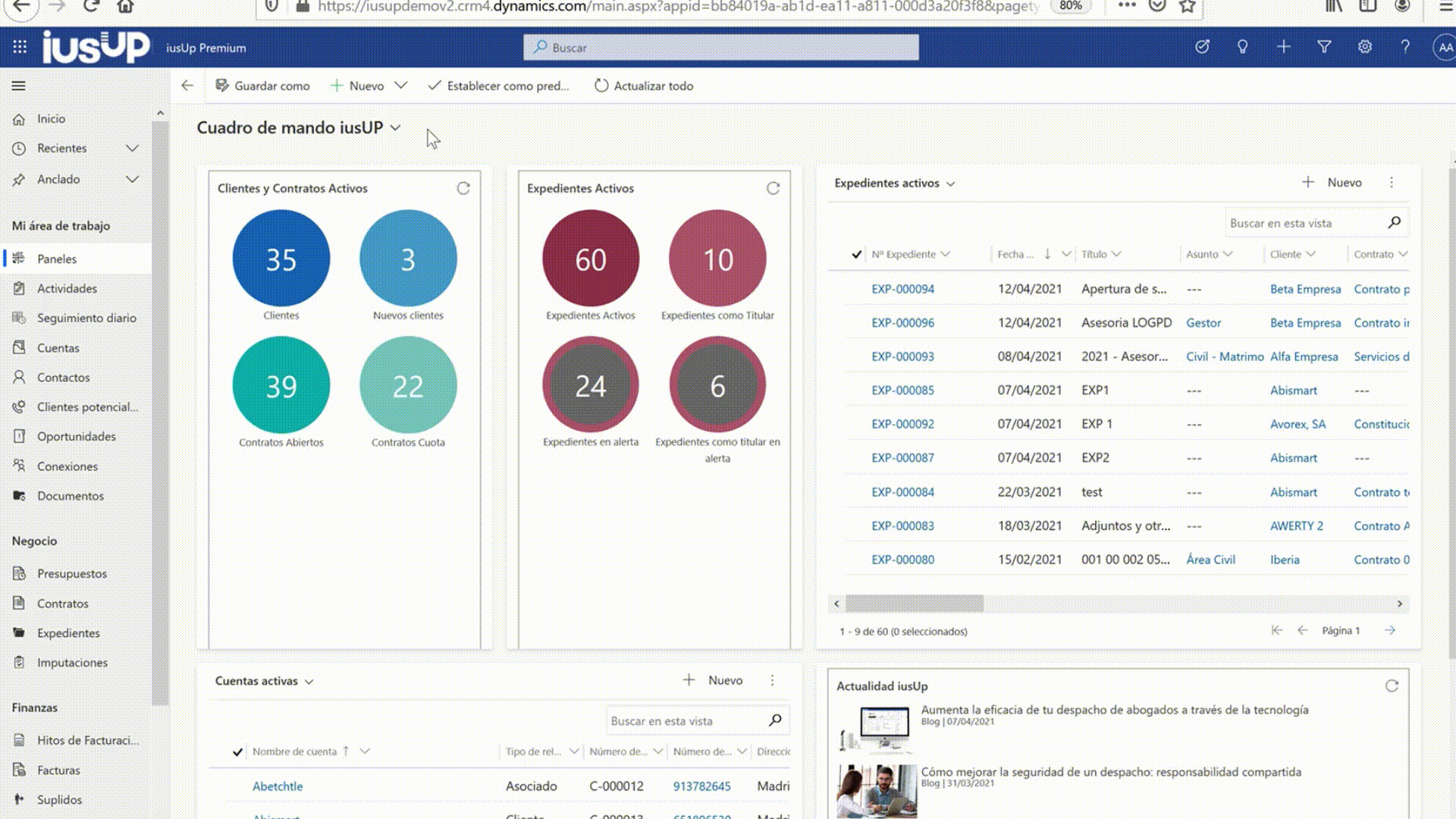Click horizontal scrollbar of Expedientes grid

tap(915, 604)
